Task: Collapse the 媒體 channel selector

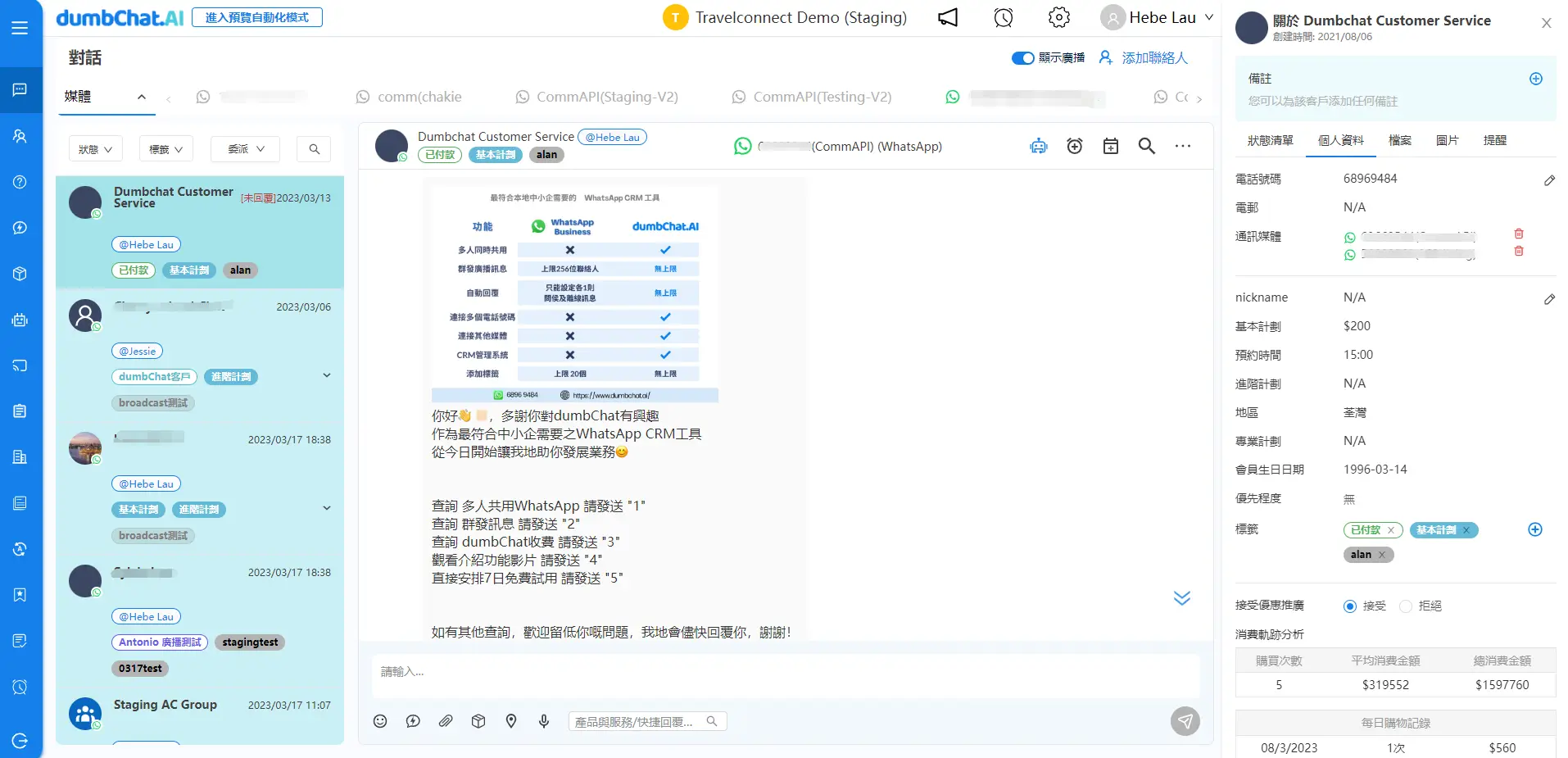Action: [142, 97]
